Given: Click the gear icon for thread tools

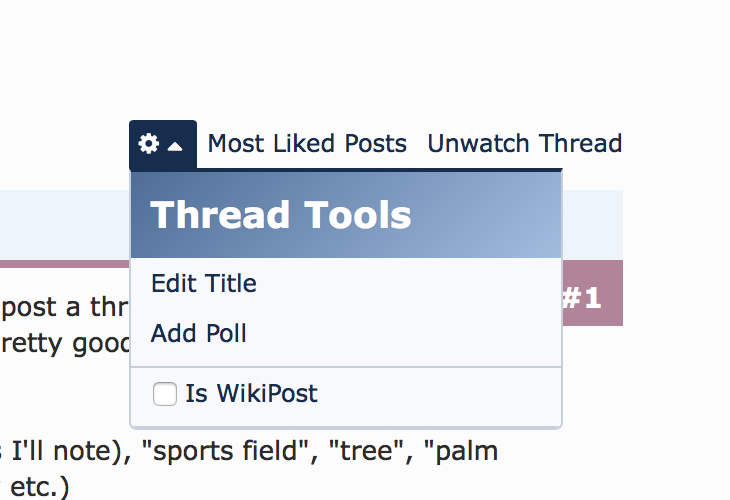Looking at the screenshot, I should (149, 143).
